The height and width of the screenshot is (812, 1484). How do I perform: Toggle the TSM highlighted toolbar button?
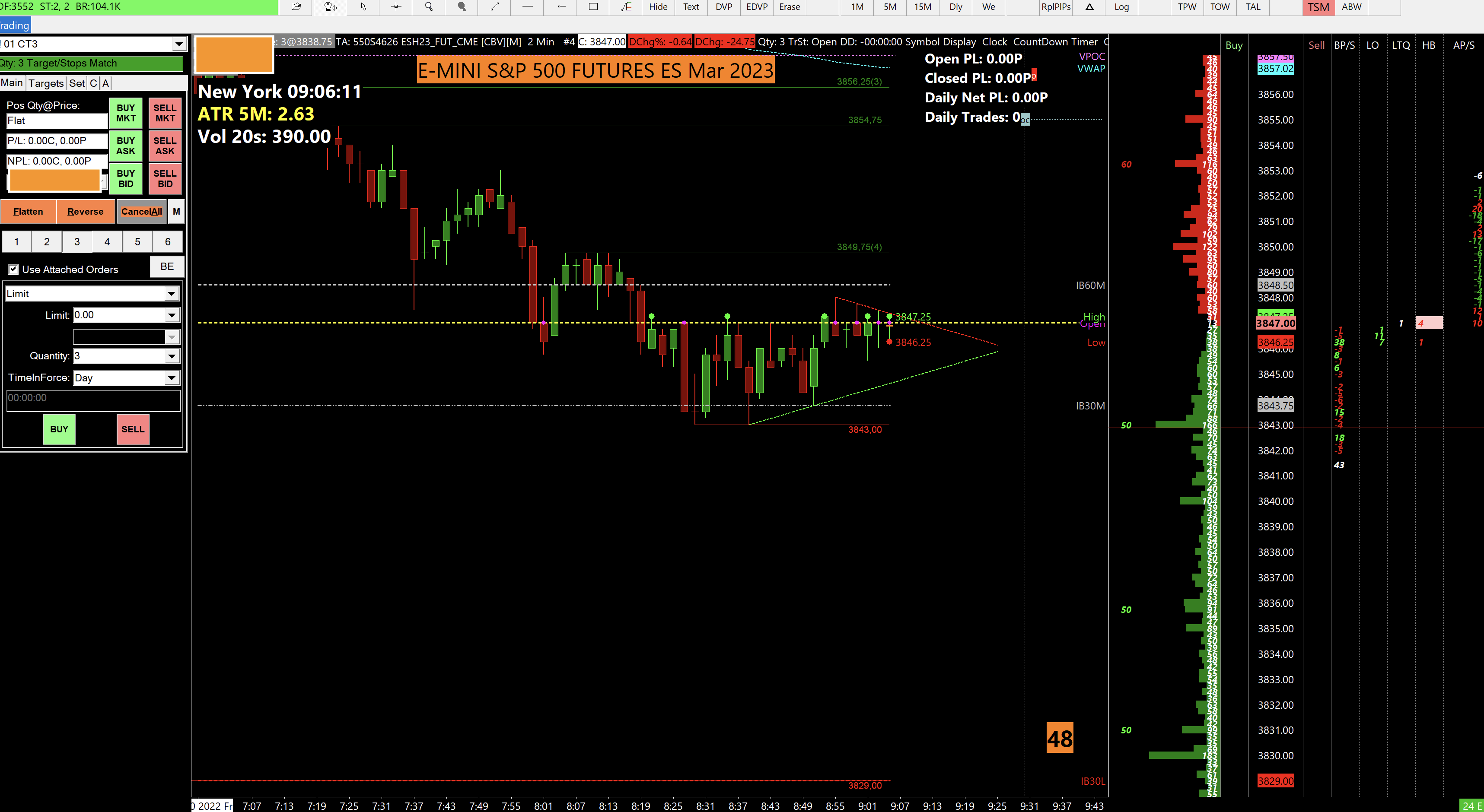click(1318, 7)
